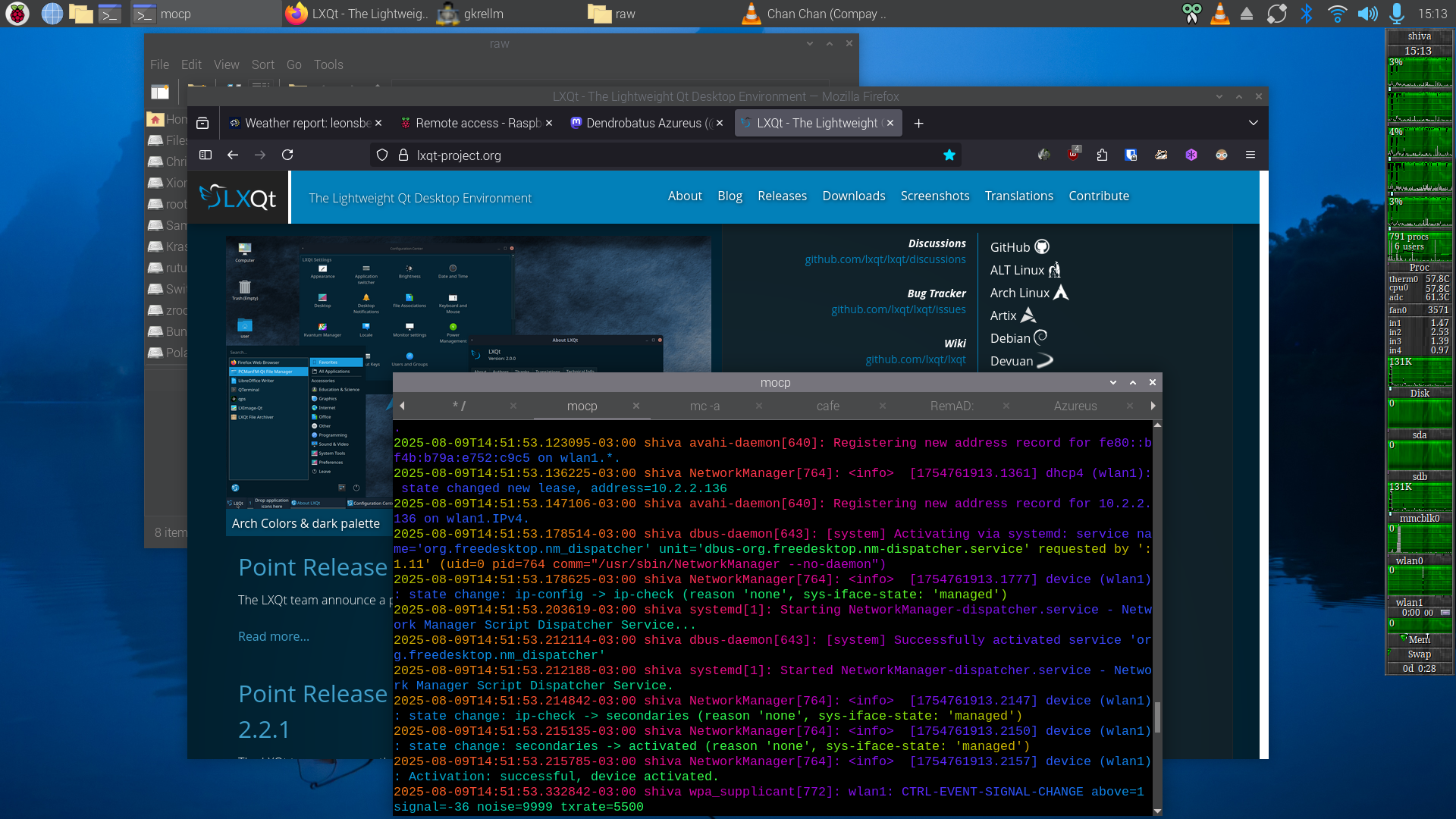This screenshot has height=819, width=1456.
Task: Reload the lxqt-project.org page
Action: tap(287, 155)
